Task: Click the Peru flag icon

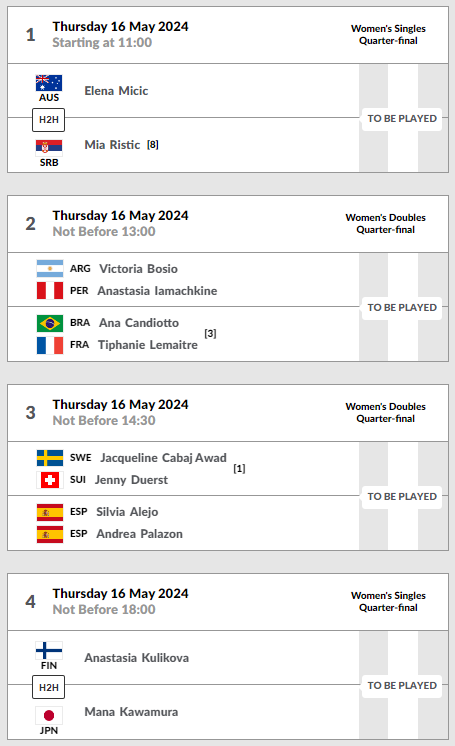Action: 50,291
